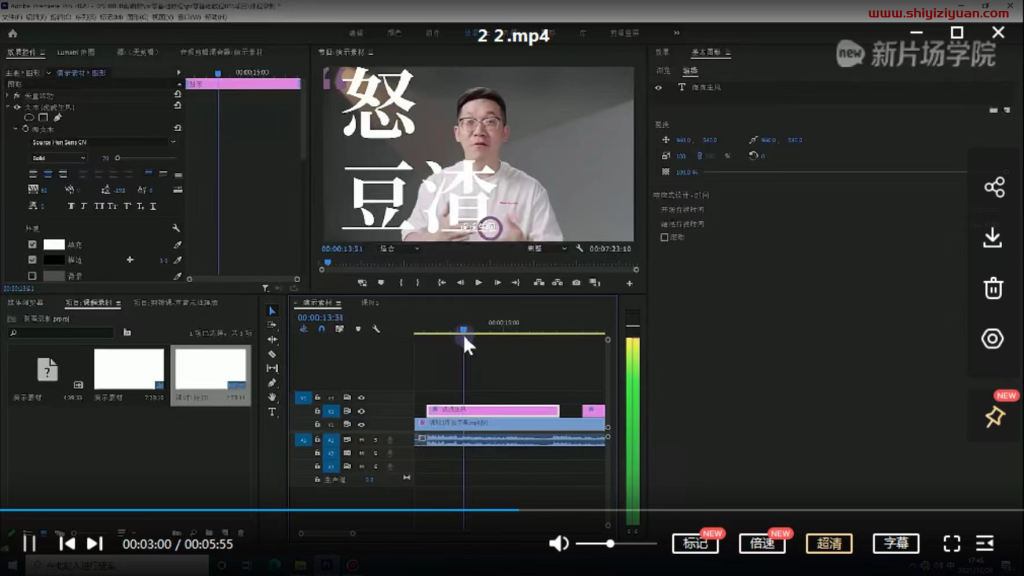Click the 字幕 button at the bottom bar
This screenshot has height=576, width=1024.
point(897,544)
